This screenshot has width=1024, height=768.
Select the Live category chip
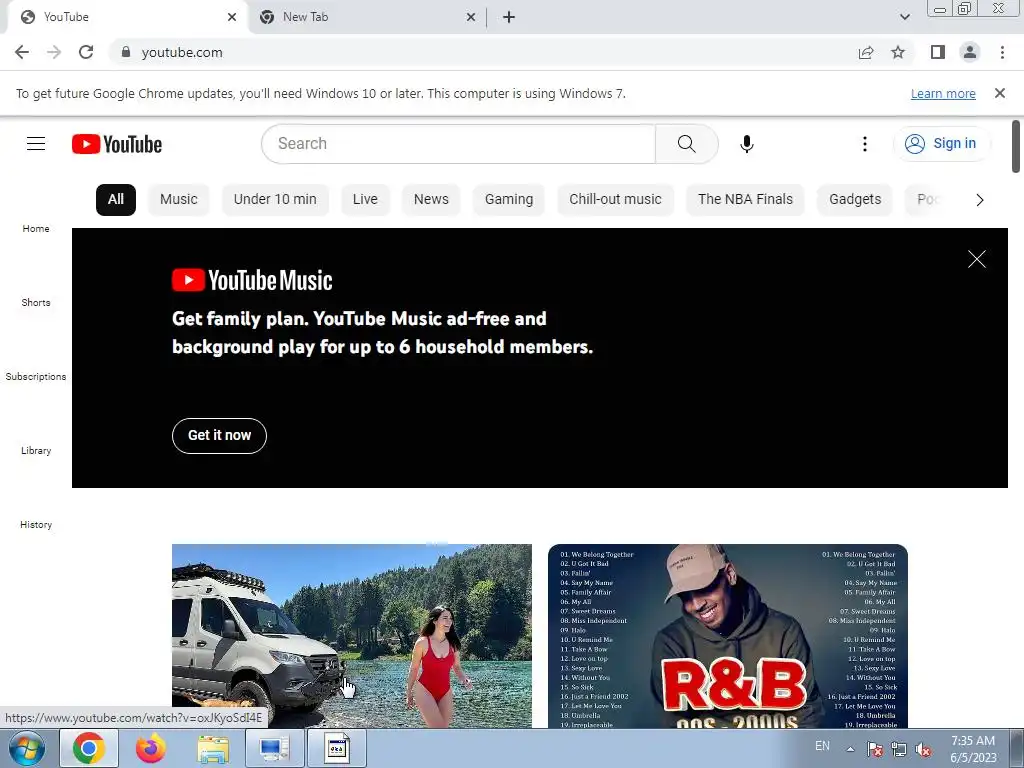coord(365,200)
